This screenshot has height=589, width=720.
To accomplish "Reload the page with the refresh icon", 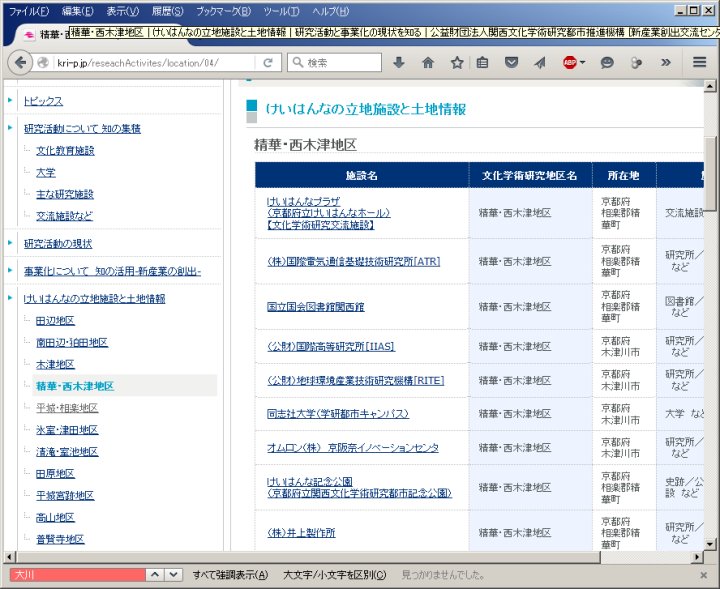I will 268,62.
